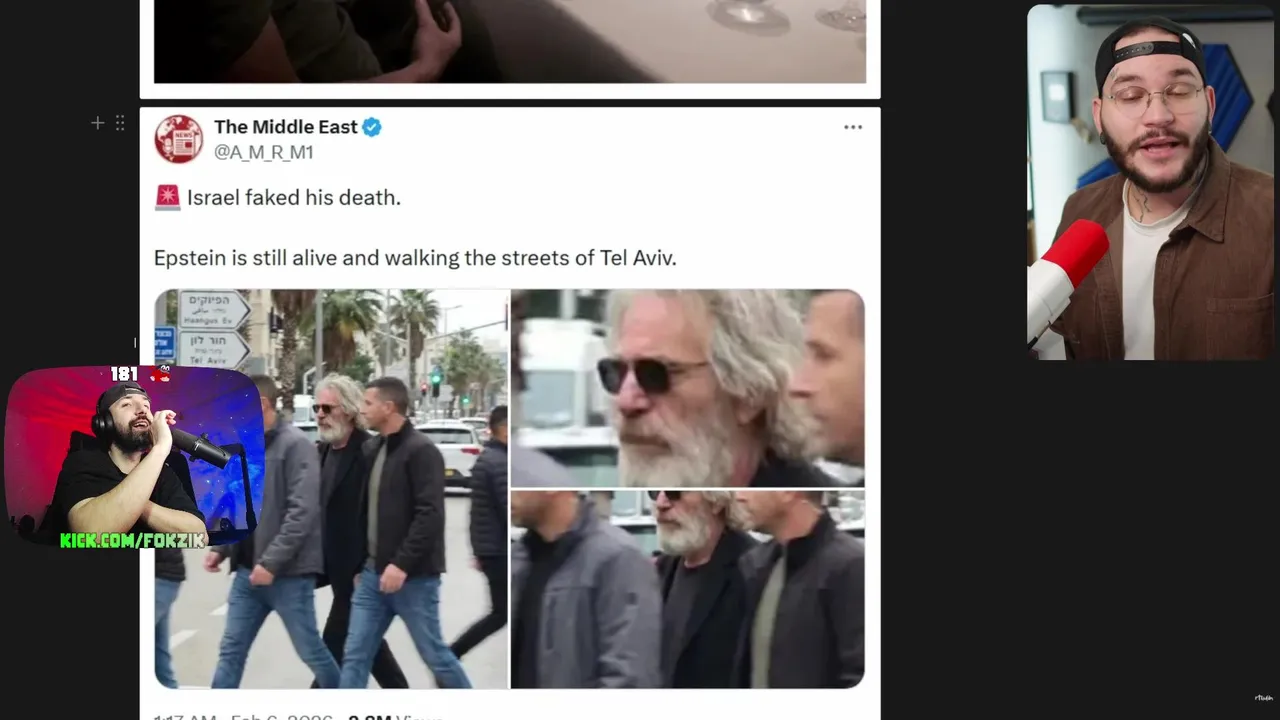Open the lower-right photo of three men
1280x720 pixels.
(x=688, y=589)
